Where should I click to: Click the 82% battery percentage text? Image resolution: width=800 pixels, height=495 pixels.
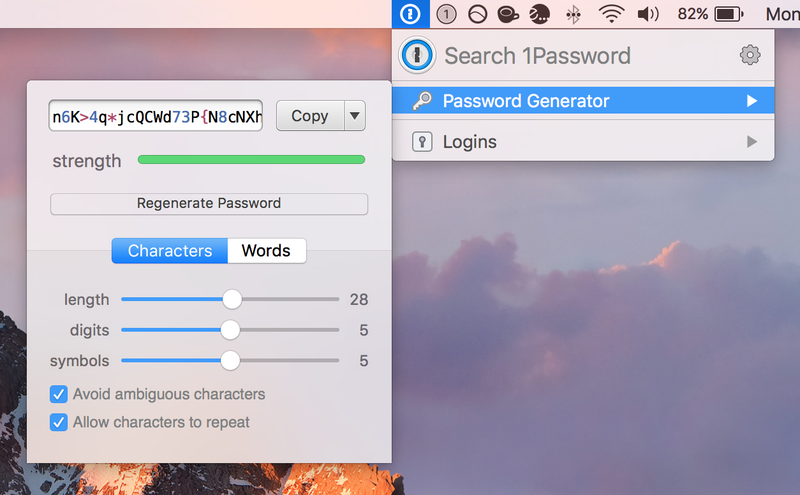[692, 14]
